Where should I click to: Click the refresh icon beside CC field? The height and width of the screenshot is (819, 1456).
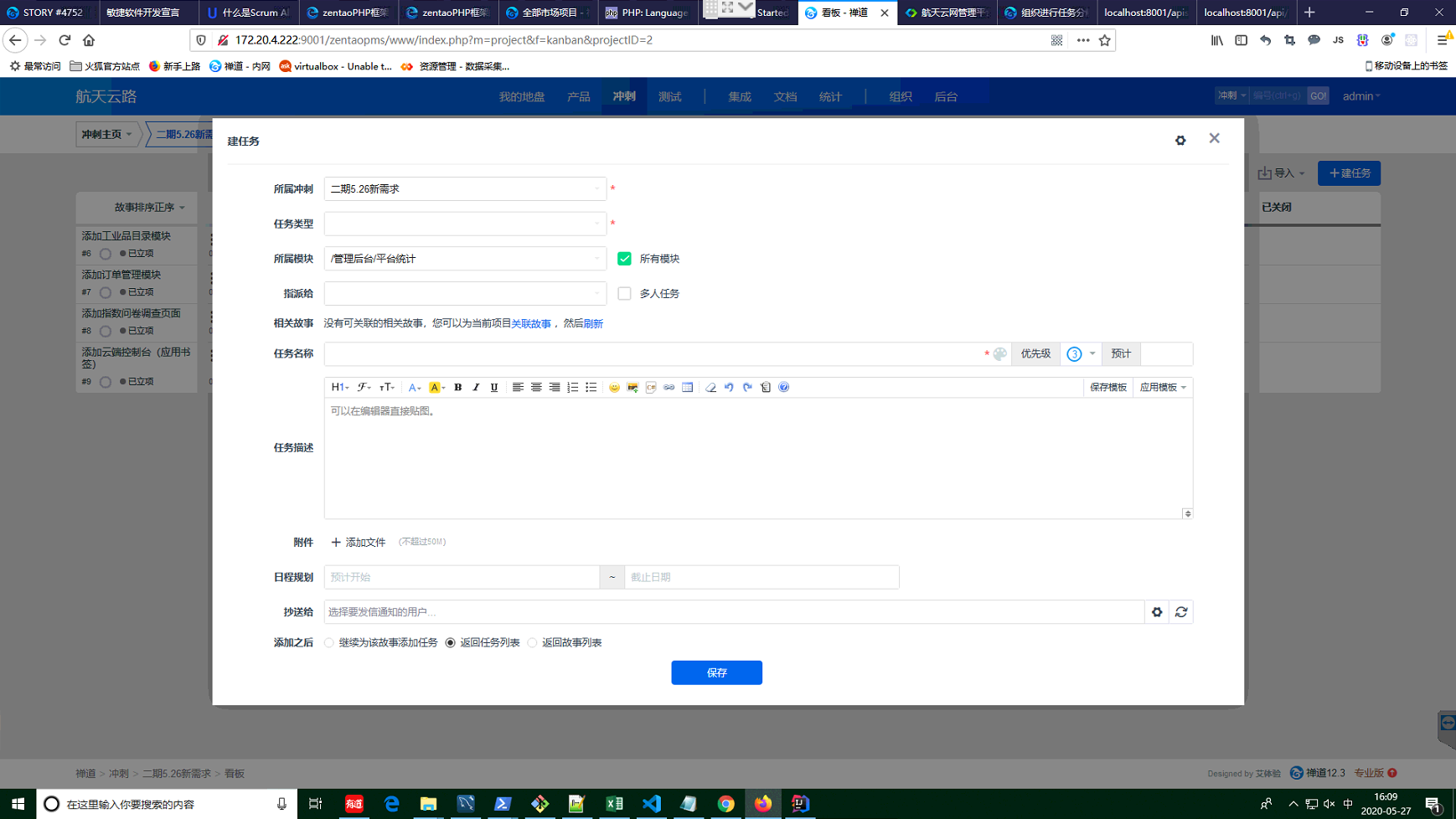tap(1181, 612)
